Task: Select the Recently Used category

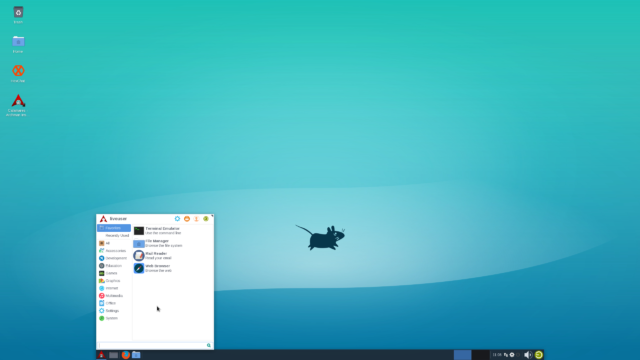Action: (x=114, y=236)
